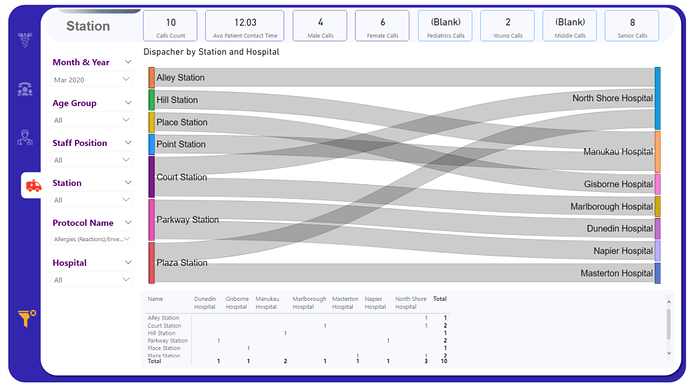
Task: Select the Young Calls card
Action: (507, 26)
